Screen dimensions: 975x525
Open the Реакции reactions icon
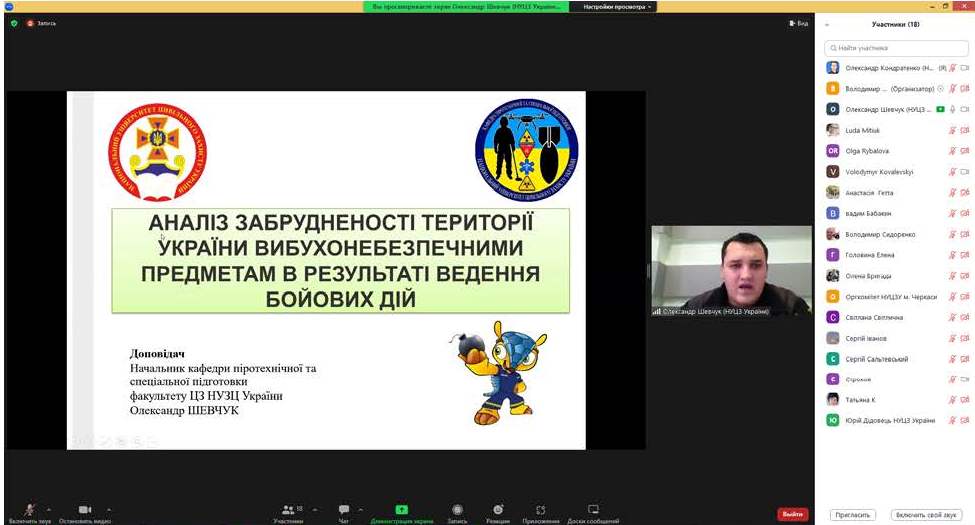pyautogui.click(x=498, y=510)
